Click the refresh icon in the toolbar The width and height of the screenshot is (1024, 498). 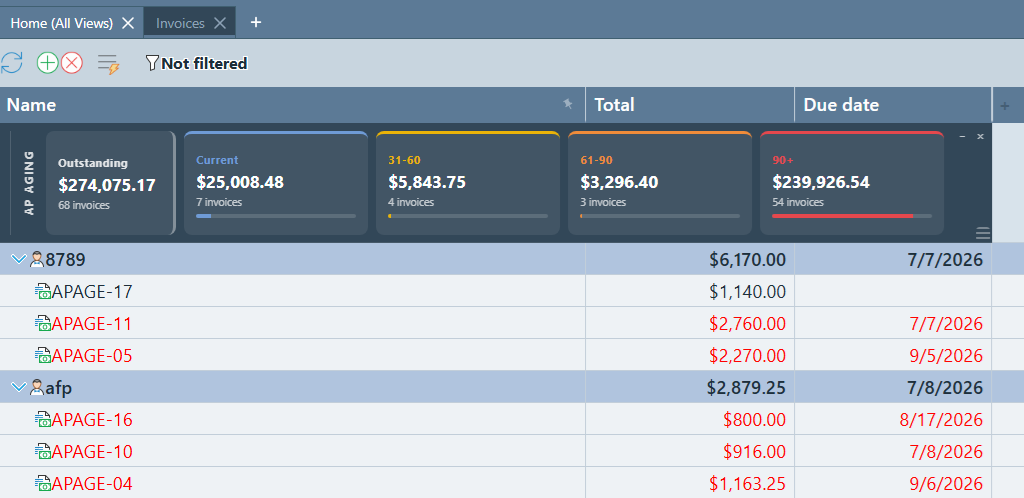pyautogui.click(x=12, y=63)
